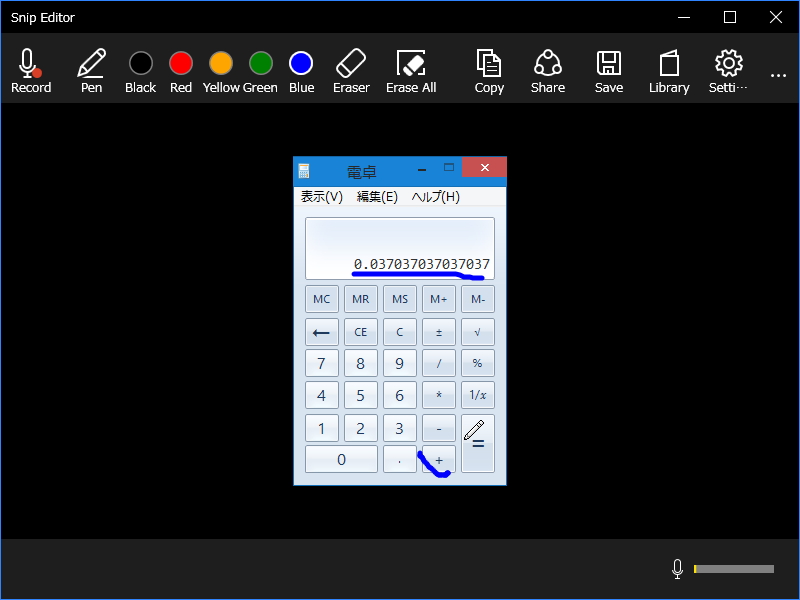The width and height of the screenshot is (800, 600).
Task: Click the M- memory subtract button
Action: (478, 299)
